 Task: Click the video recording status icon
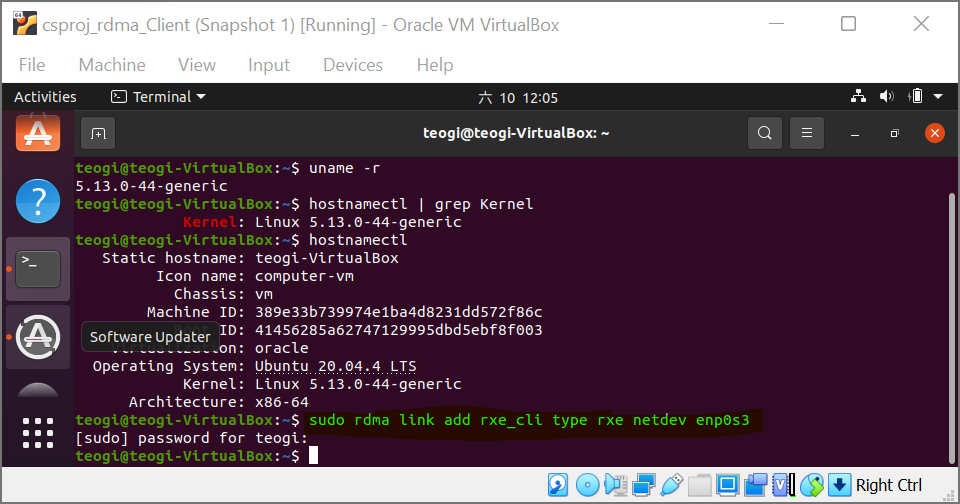coord(756,485)
